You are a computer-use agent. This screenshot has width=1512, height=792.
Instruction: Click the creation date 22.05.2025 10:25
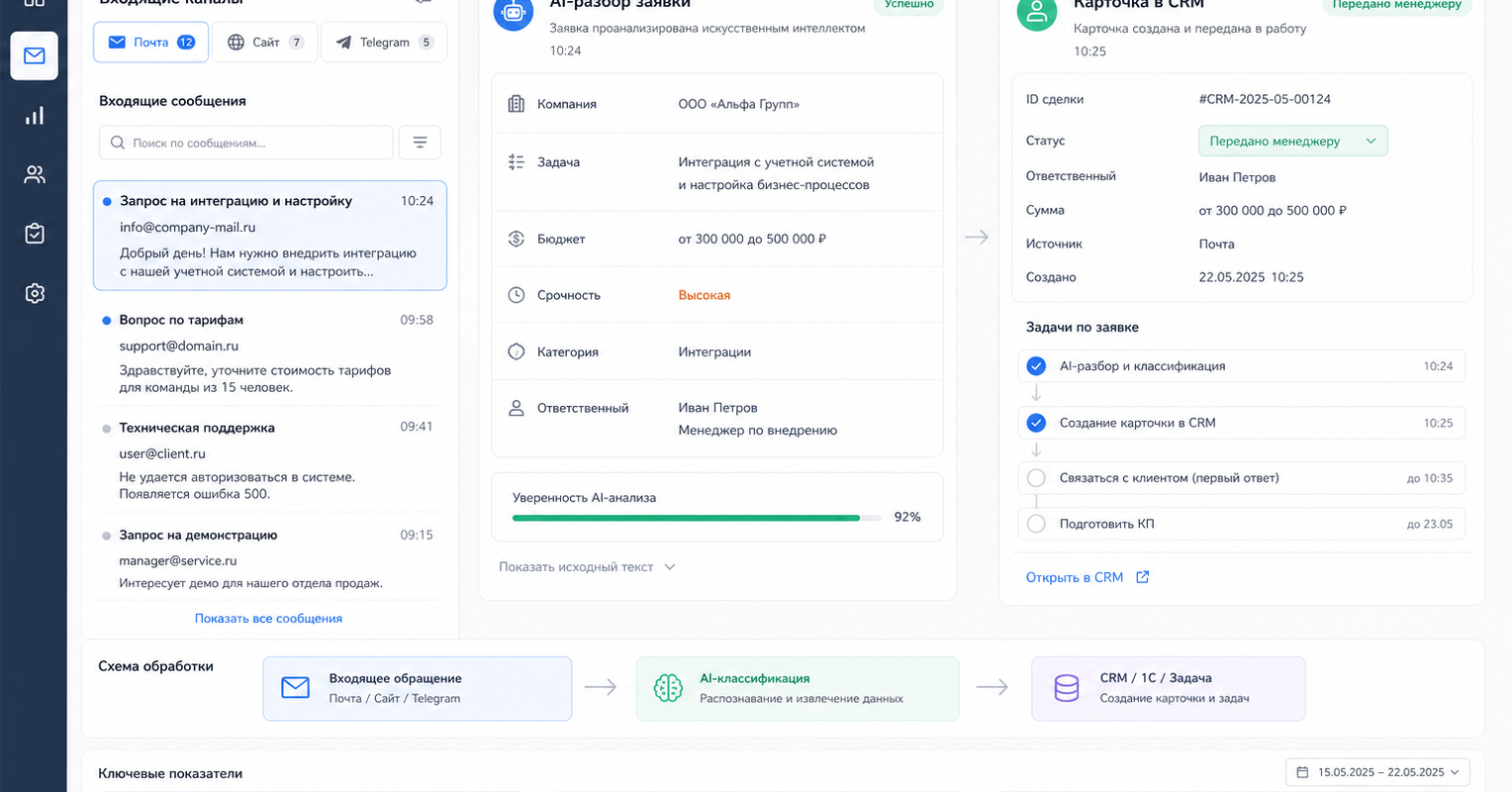pyautogui.click(x=1251, y=277)
